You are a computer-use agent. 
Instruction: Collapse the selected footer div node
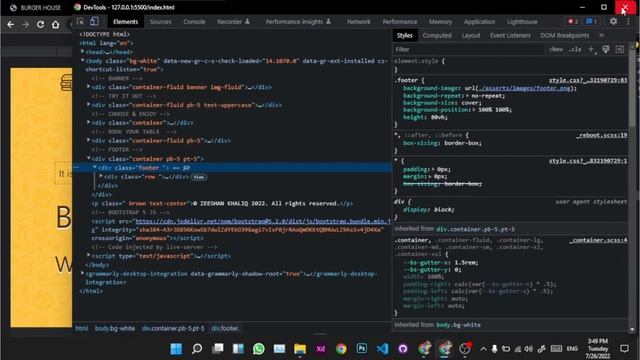coord(95,167)
